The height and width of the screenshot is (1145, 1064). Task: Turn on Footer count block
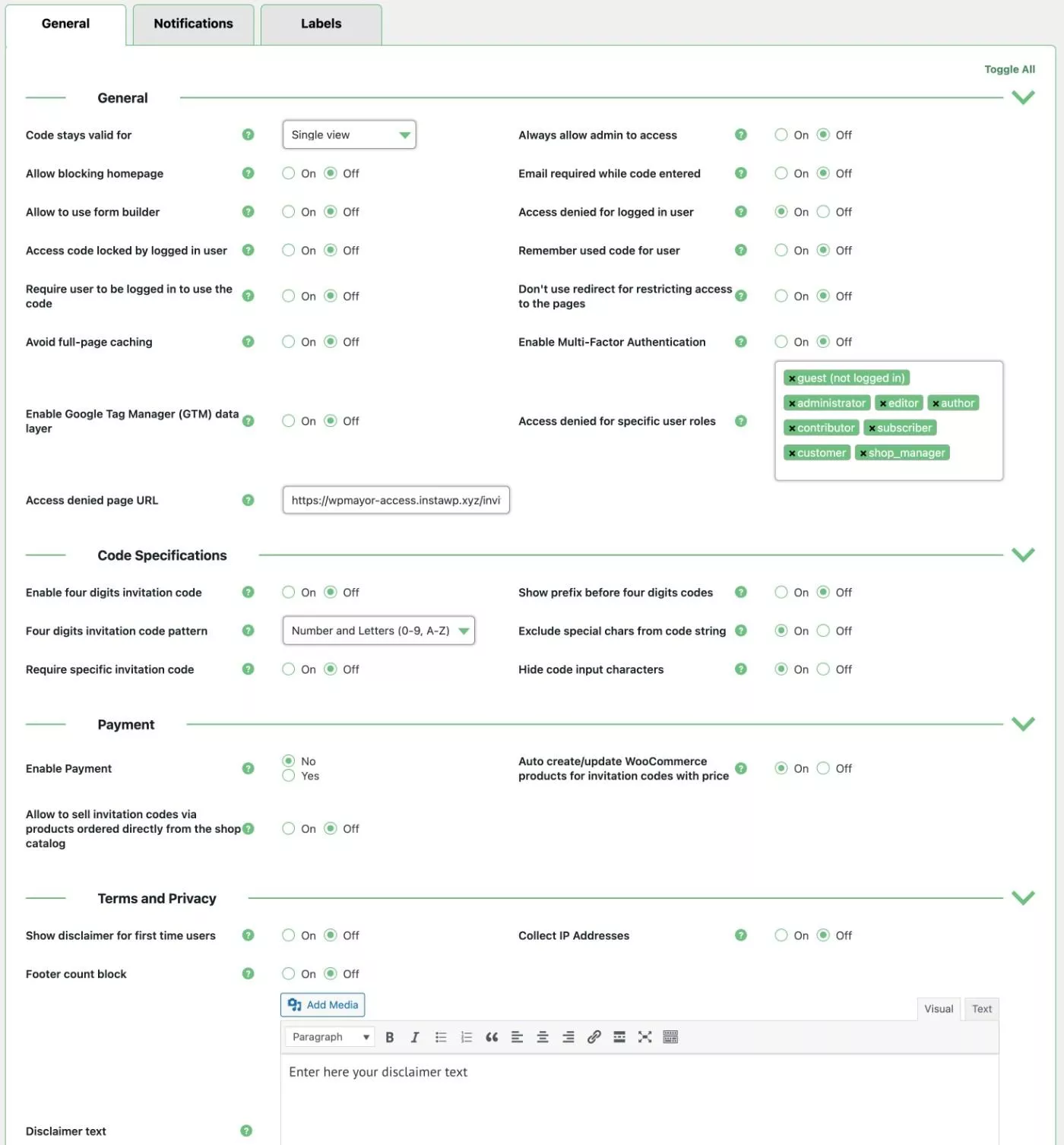point(289,974)
